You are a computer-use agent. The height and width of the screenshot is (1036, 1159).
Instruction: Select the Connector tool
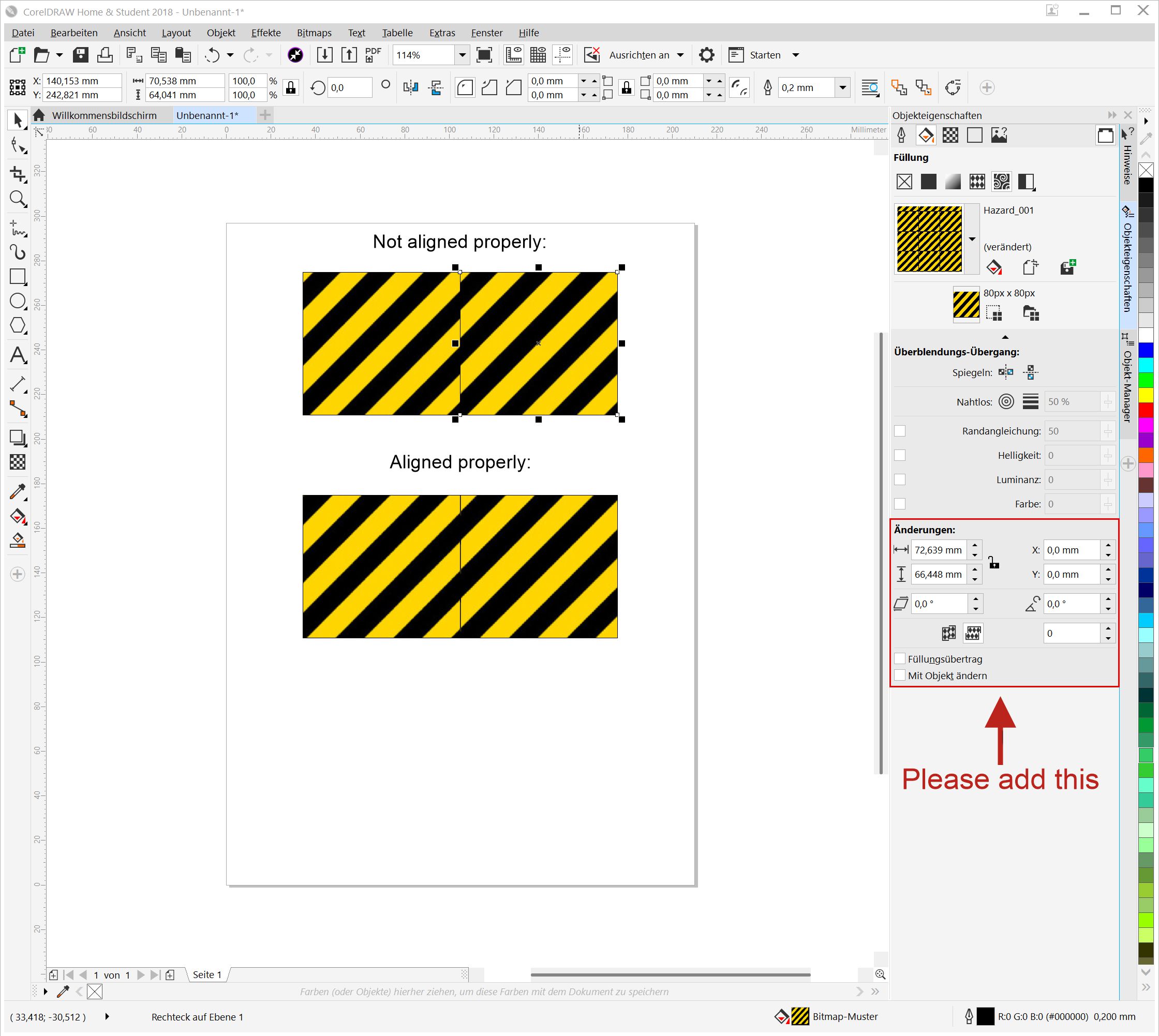click(18, 409)
